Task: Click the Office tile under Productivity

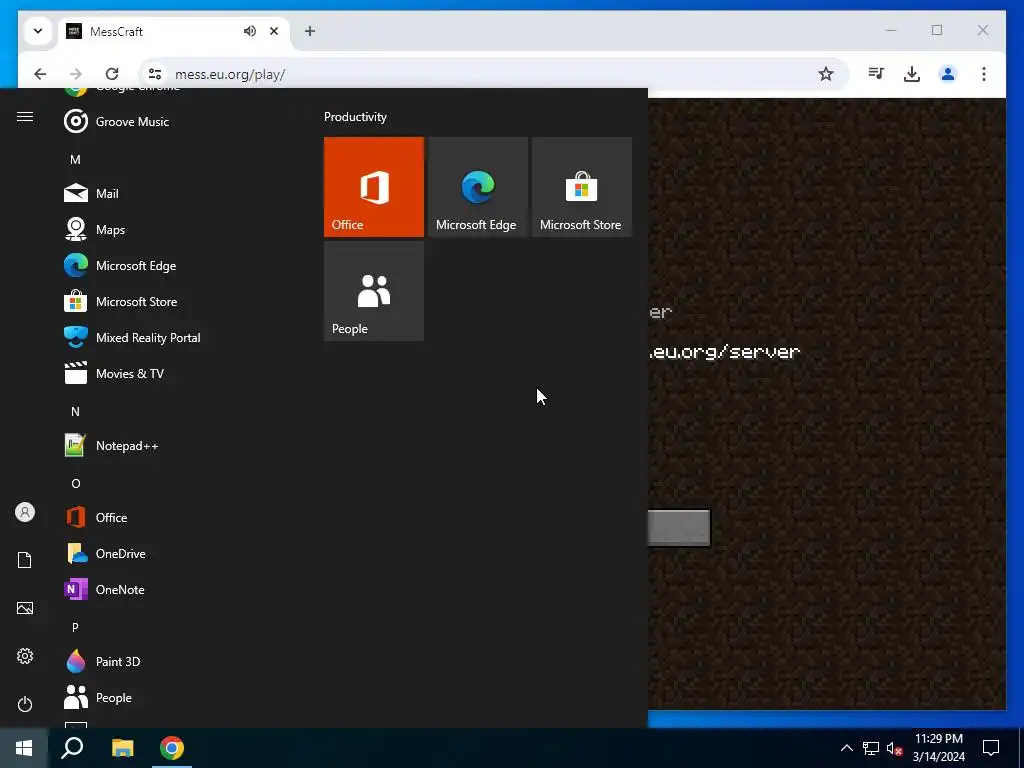Action: pyautogui.click(x=374, y=187)
